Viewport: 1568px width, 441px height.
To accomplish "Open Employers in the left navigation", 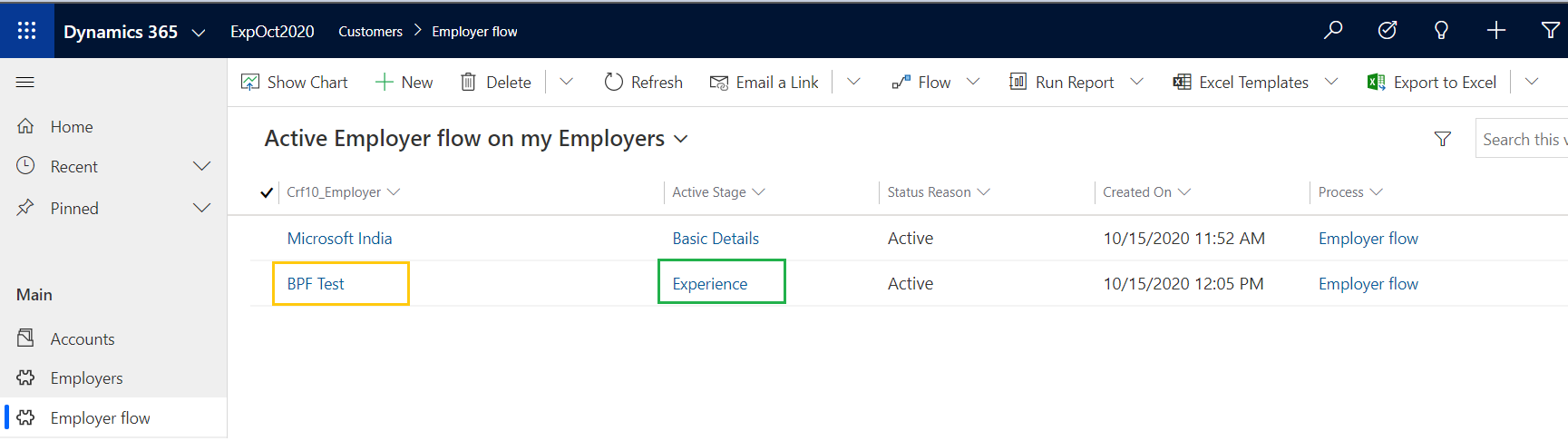I will point(86,378).
